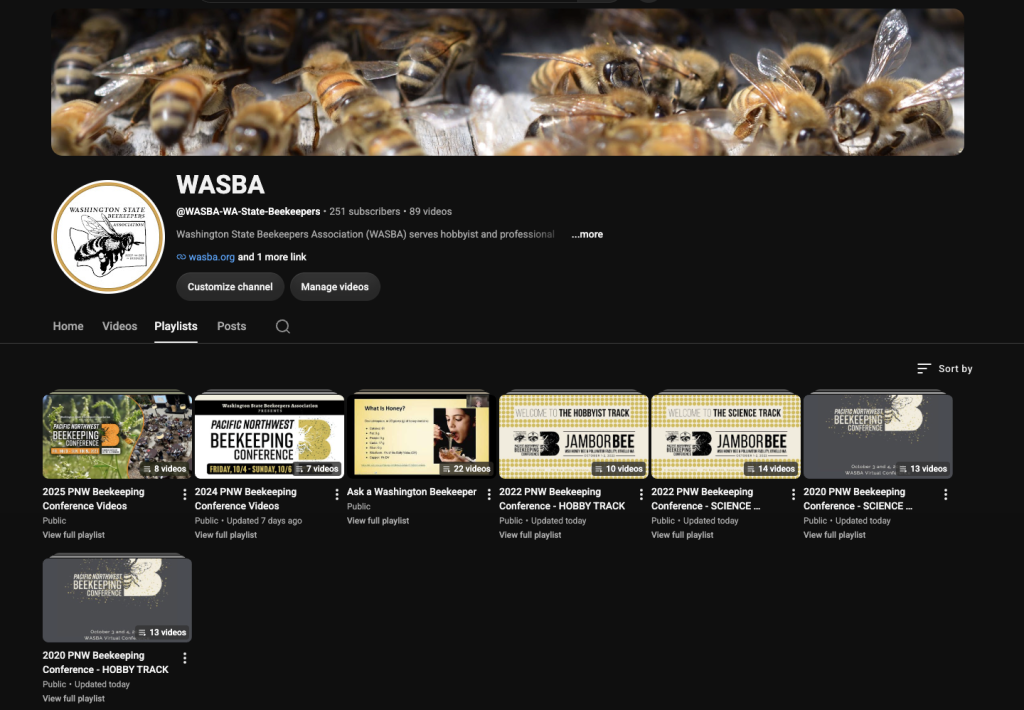Viewport: 1024px width, 710px height.
Task: View full playlist for 2022 SCIENCE track
Action: (682, 535)
